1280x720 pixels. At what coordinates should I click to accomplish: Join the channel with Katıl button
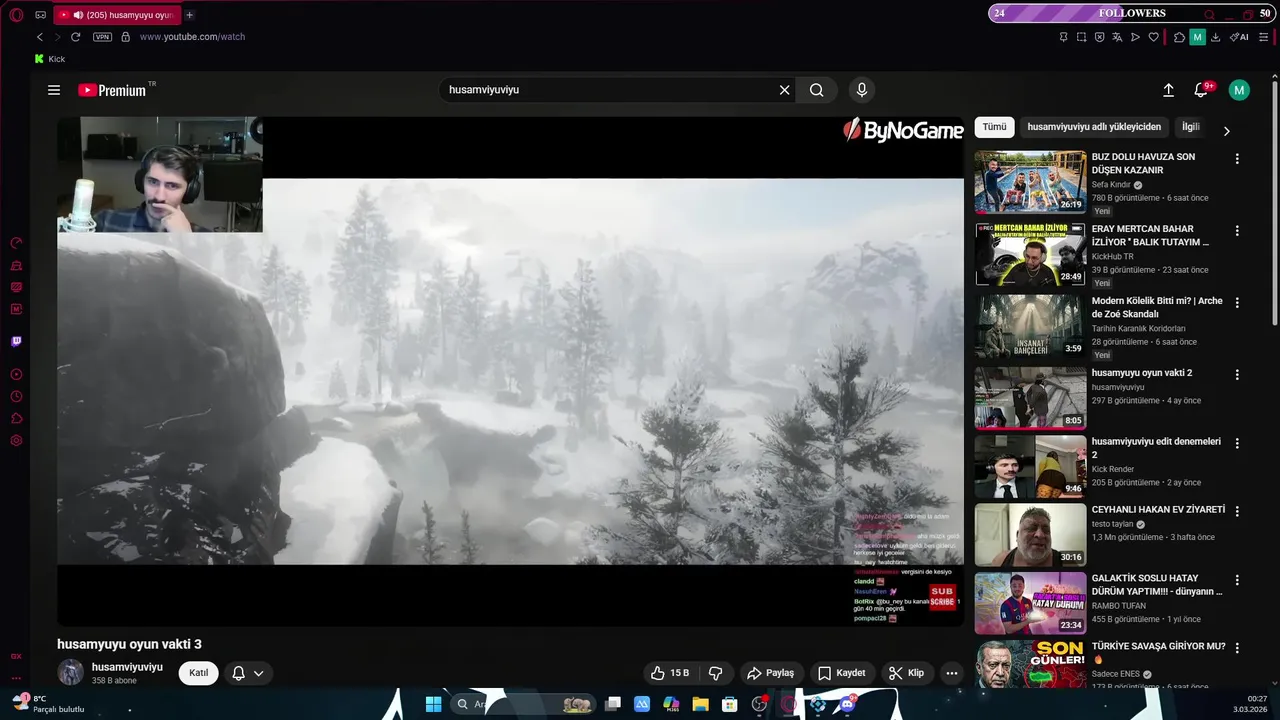199,673
